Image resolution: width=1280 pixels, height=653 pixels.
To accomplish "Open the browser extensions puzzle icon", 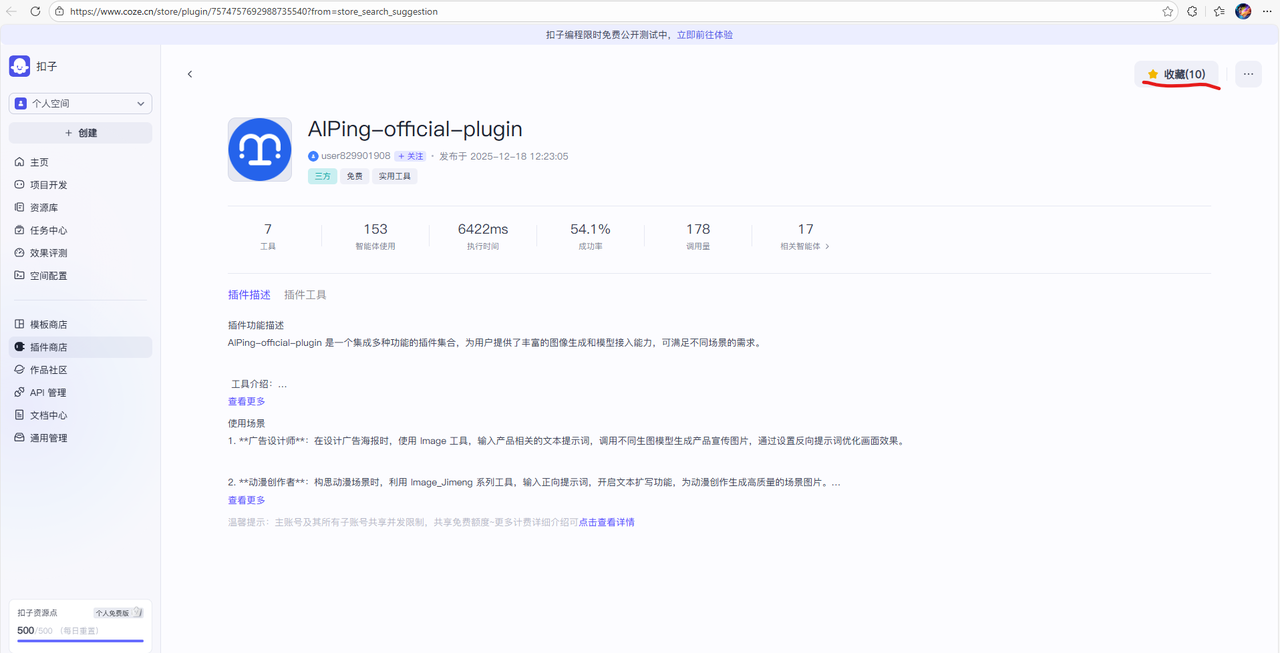I will click(1192, 11).
